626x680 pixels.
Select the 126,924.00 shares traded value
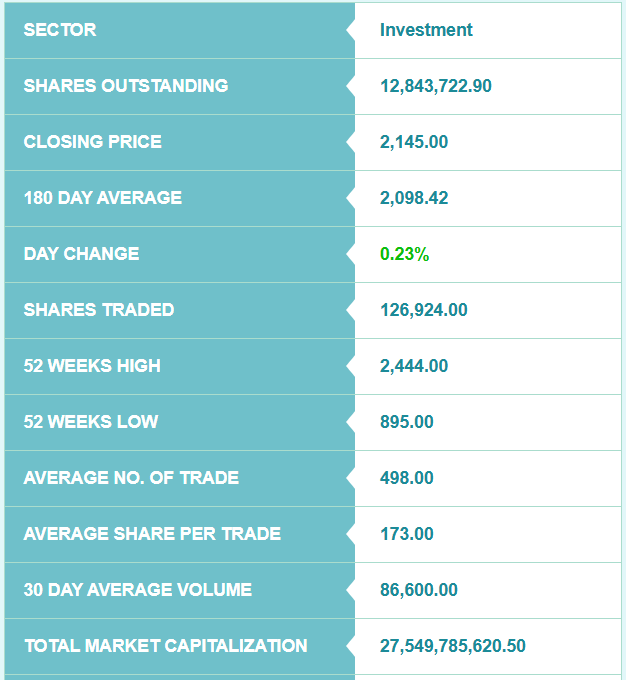click(424, 310)
